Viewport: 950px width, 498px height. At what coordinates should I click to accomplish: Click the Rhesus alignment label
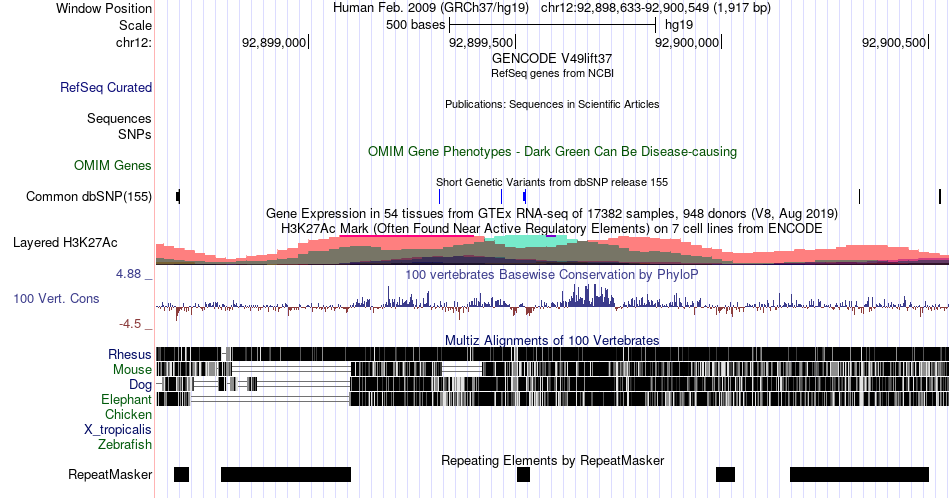tap(130, 354)
